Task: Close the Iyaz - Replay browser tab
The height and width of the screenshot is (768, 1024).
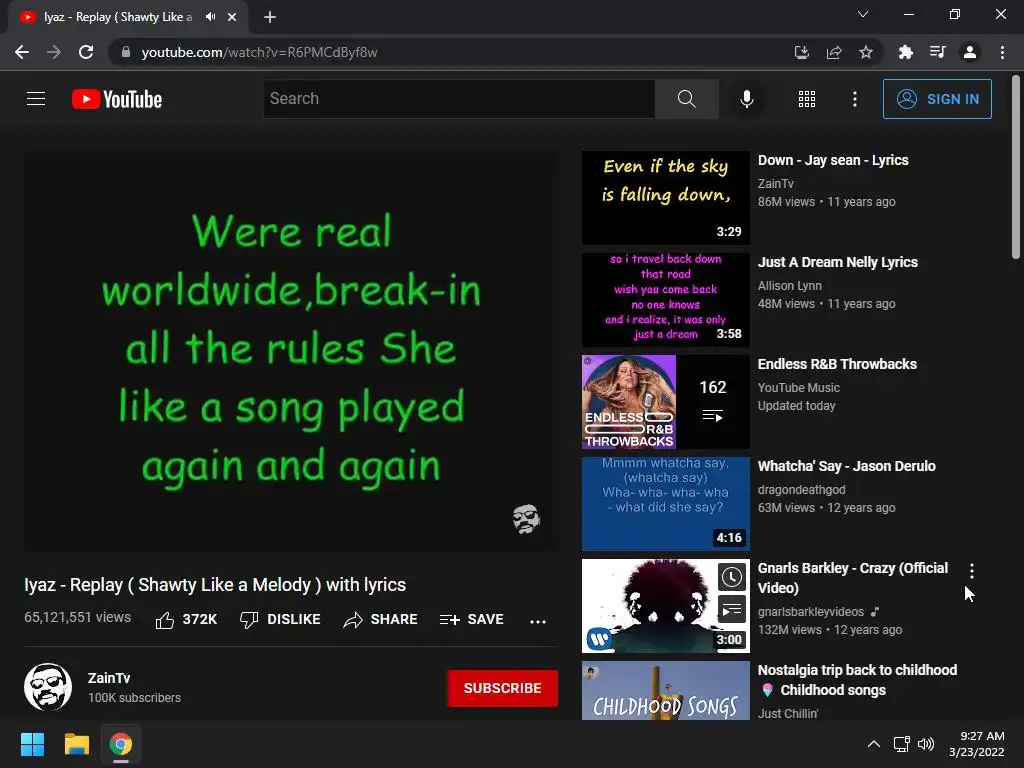Action: click(232, 17)
